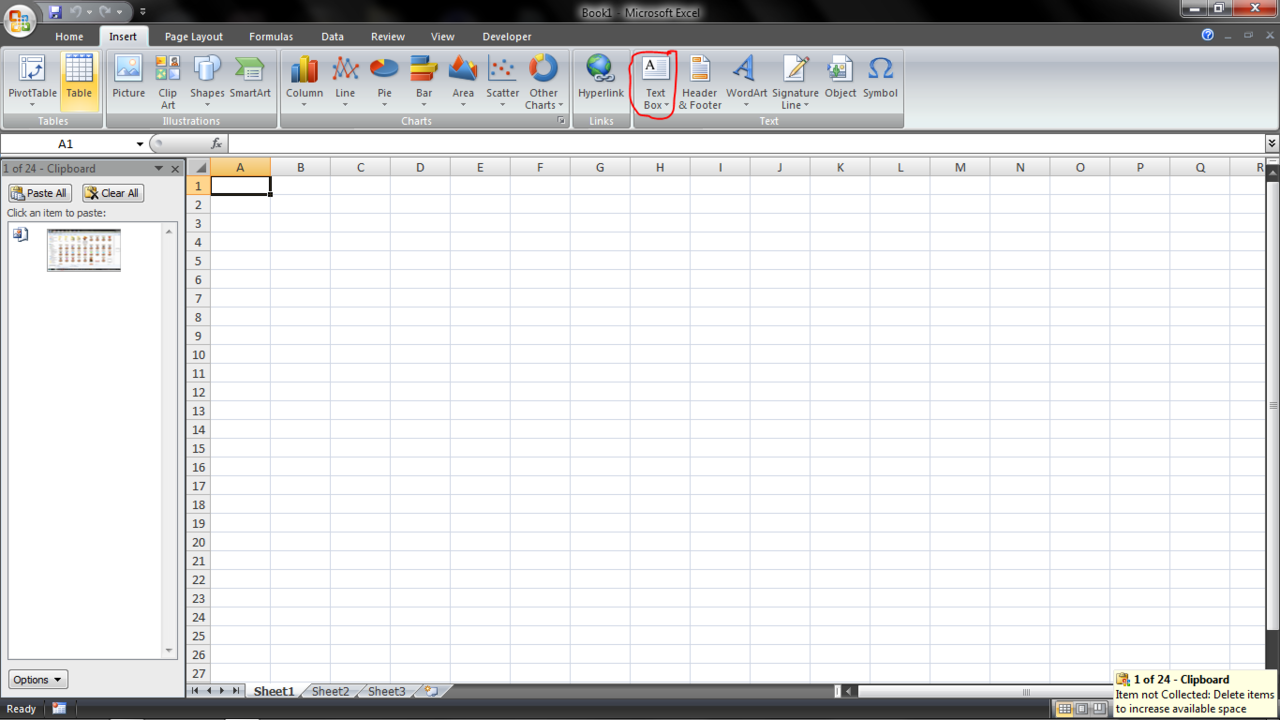Switch to the Page Layout tab
The height and width of the screenshot is (720, 1280).
pyautogui.click(x=194, y=37)
